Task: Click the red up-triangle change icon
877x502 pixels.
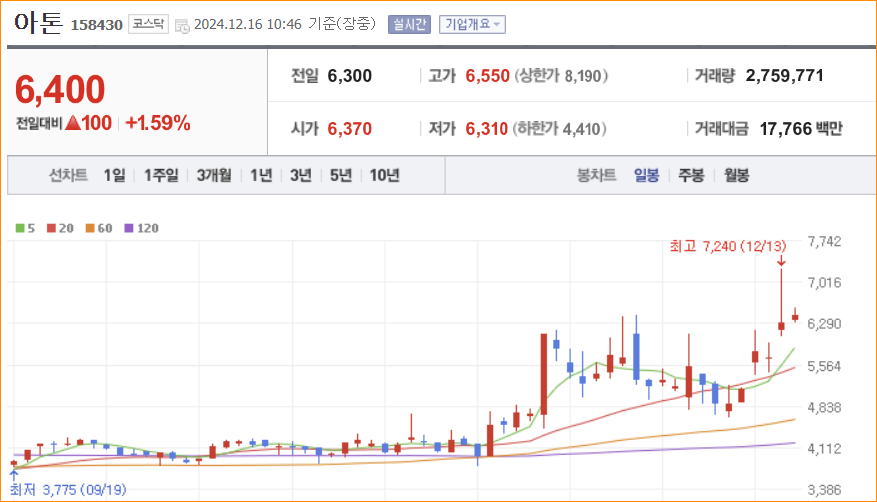Action: coord(73,122)
